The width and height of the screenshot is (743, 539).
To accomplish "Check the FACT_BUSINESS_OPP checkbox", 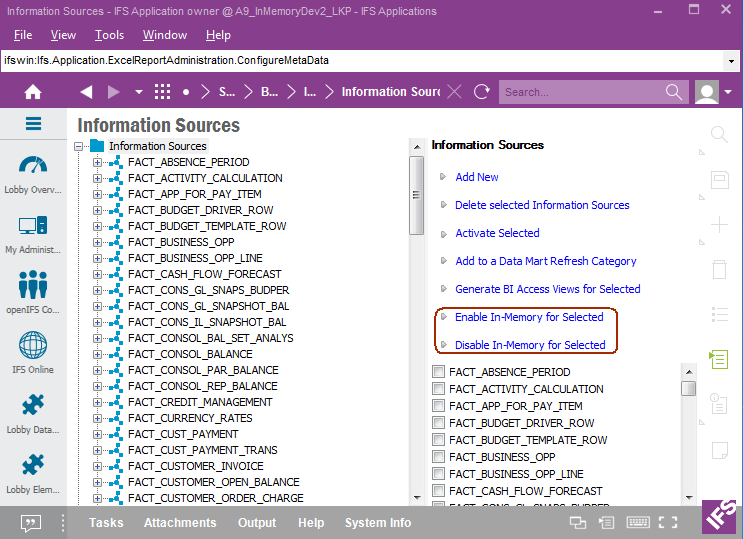I will 438,457.
